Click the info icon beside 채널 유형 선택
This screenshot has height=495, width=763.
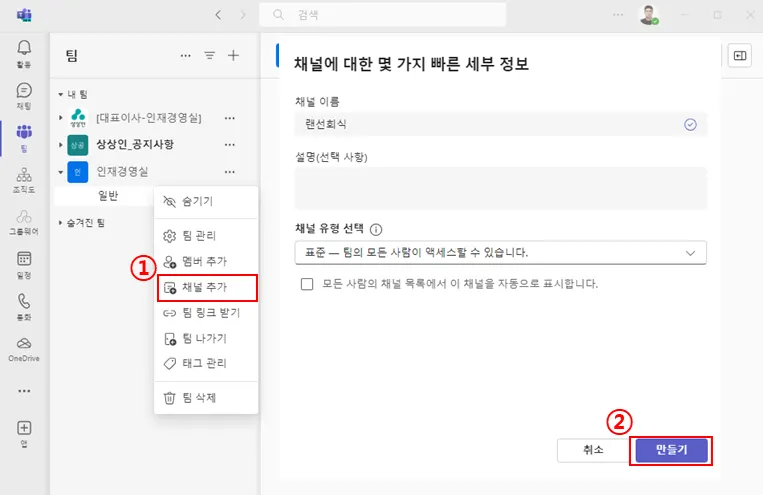pyautogui.click(x=376, y=229)
